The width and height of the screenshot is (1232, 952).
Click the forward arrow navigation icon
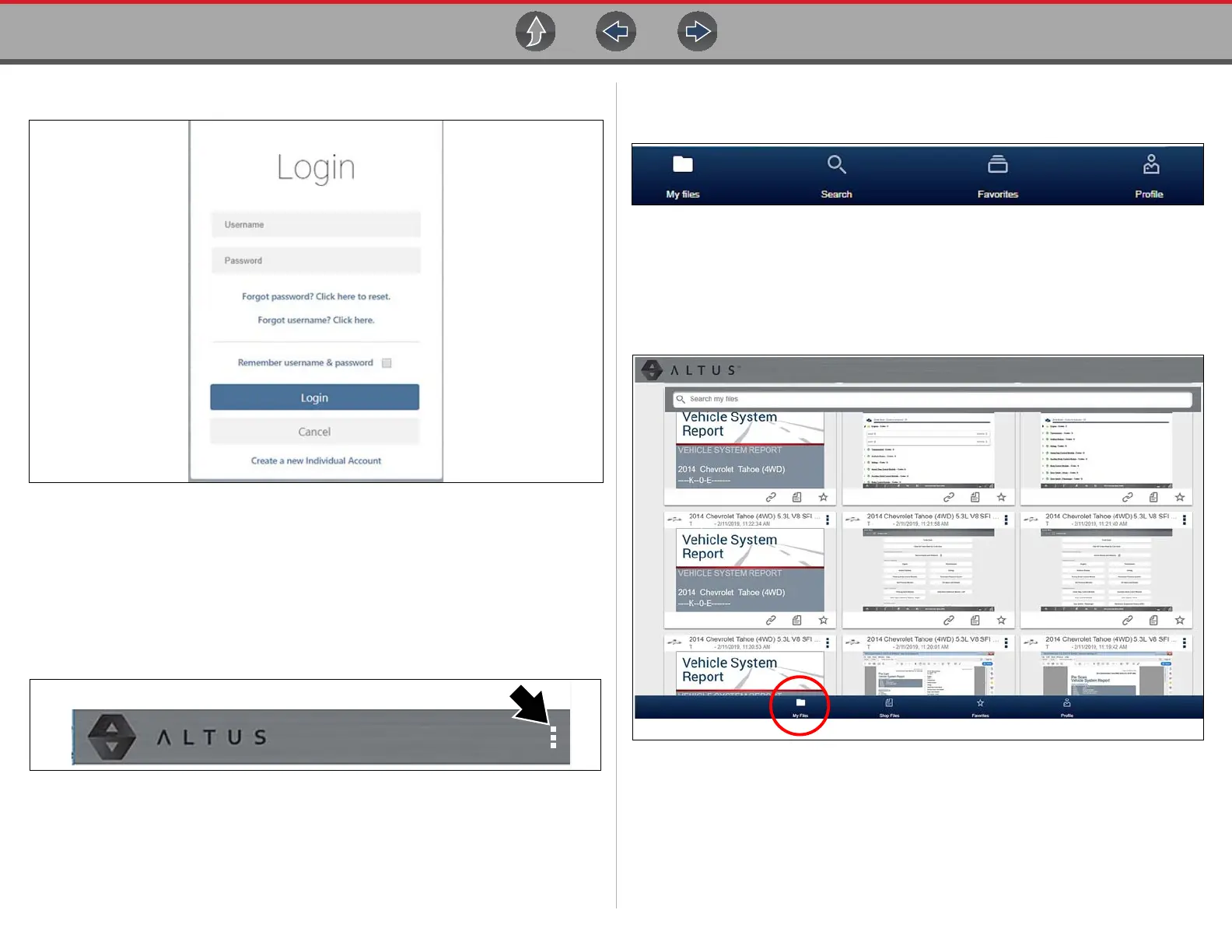tap(698, 32)
